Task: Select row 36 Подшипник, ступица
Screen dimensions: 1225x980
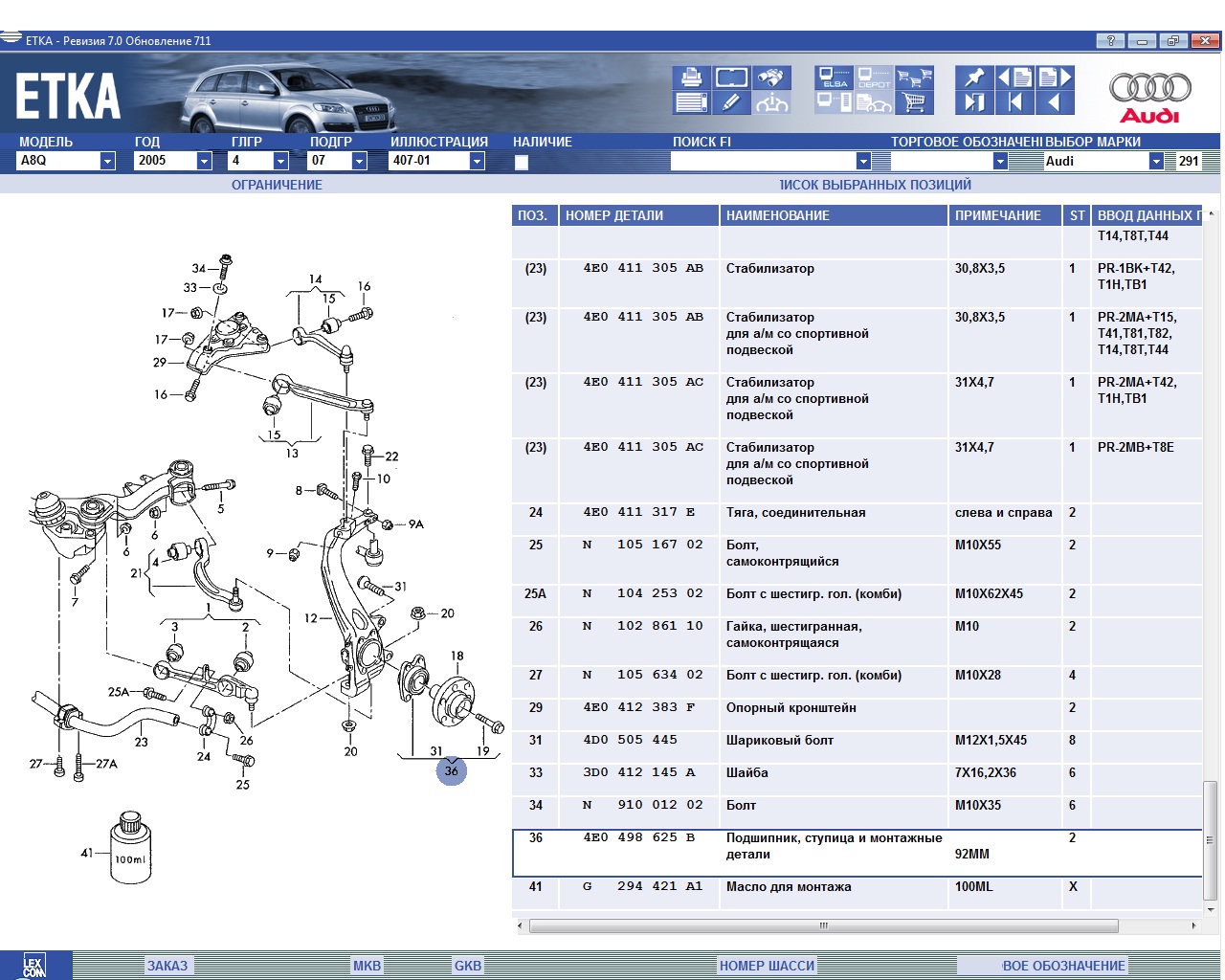Action: [857, 854]
